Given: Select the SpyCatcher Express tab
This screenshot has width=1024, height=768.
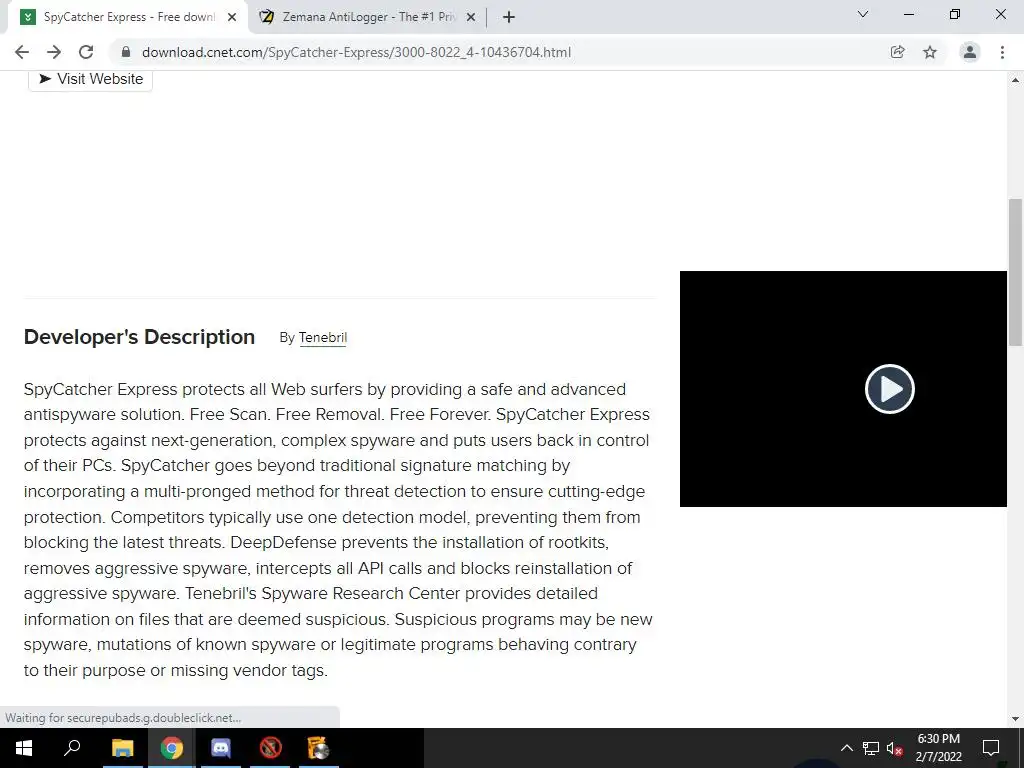Looking at the screenshot, I should pyautogui.click(x=129, y=17).
